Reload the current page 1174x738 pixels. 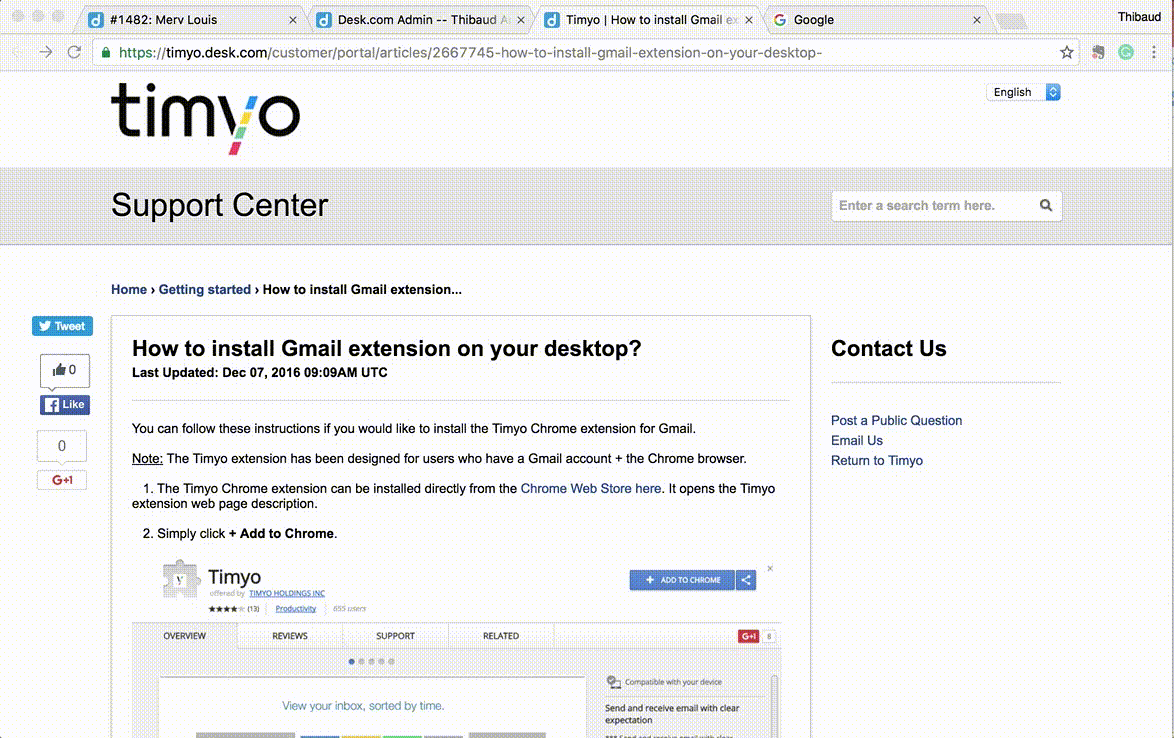tap(73, 52)
